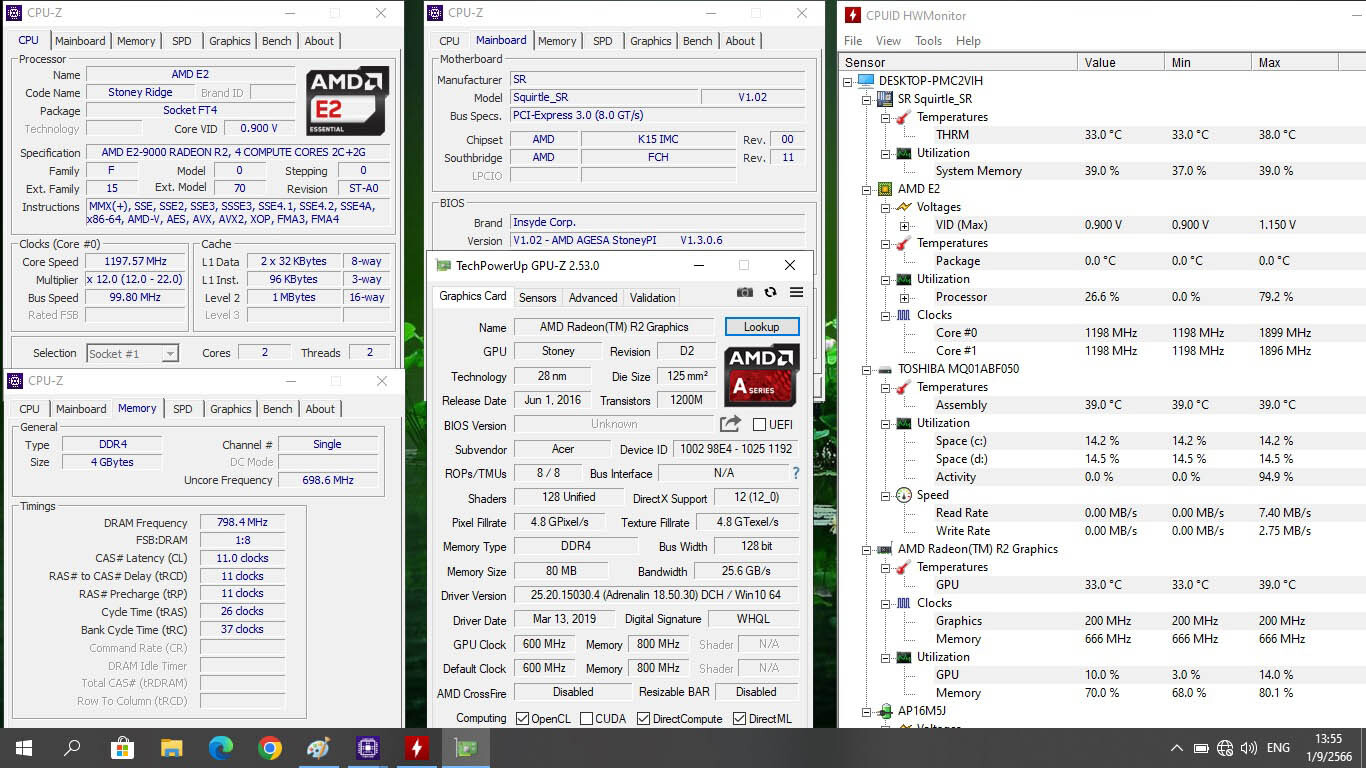
Task: Click the GPU-Z refresh icon
Action: pos(770,292)
